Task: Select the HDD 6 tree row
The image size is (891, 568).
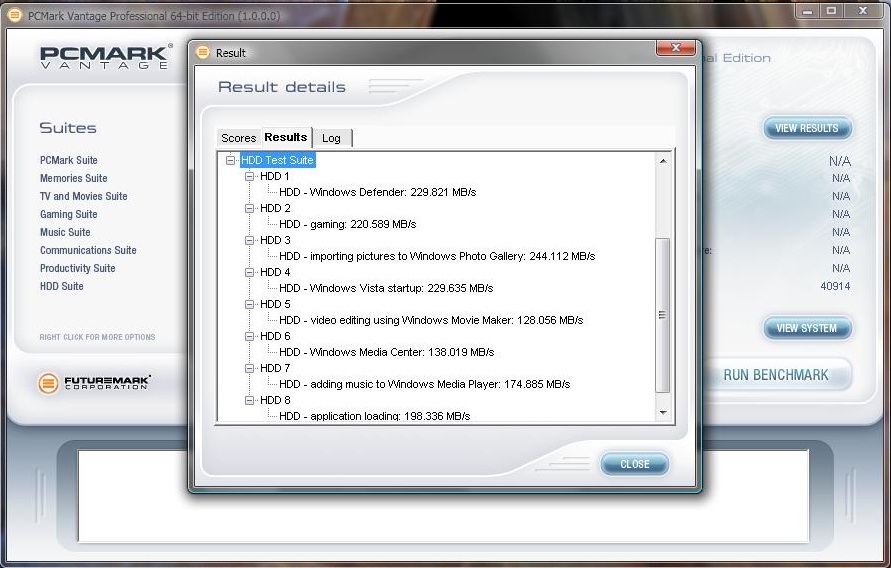Action: pyautogui.click(x=275, y=336)
